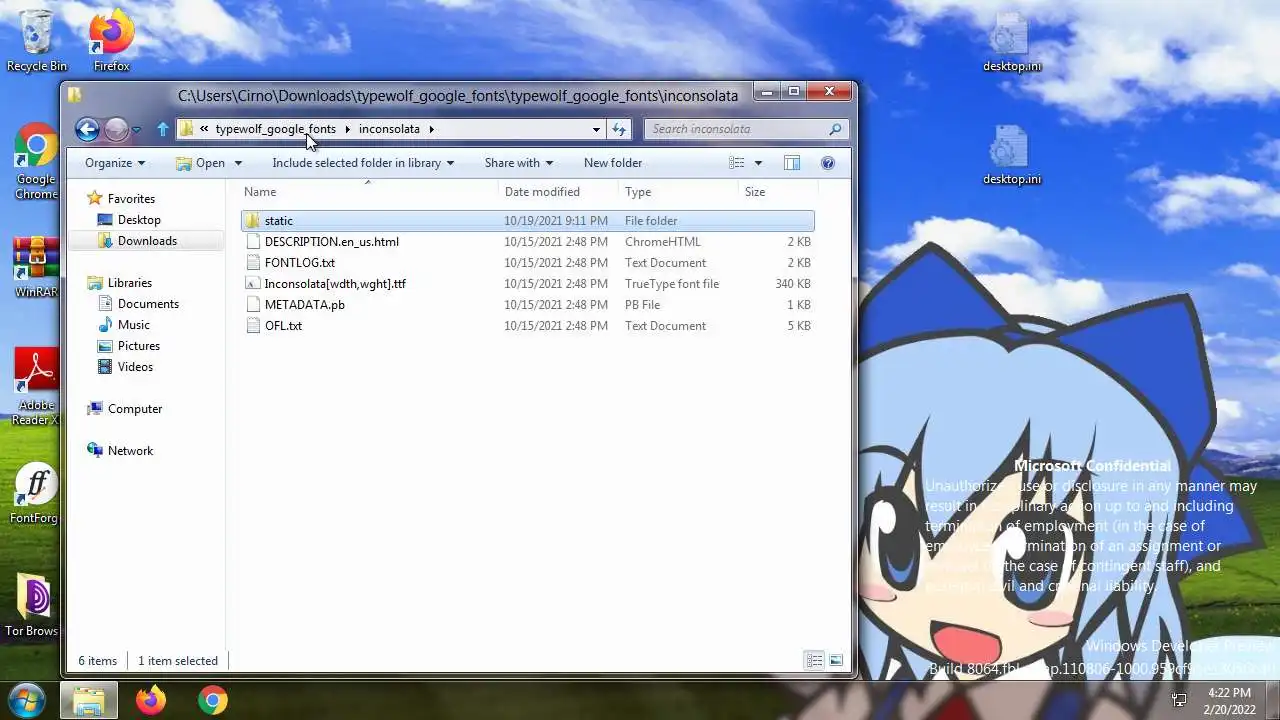Screen dimensions: 1280x720
Task: Open the Music library
Action: pyautogui.click(x=134, y=325)
